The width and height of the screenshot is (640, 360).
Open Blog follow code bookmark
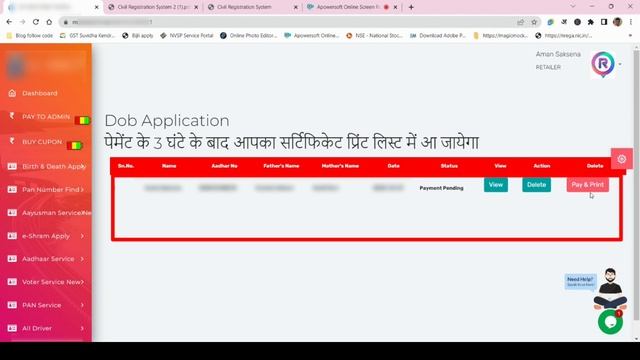tap(30, 36)
